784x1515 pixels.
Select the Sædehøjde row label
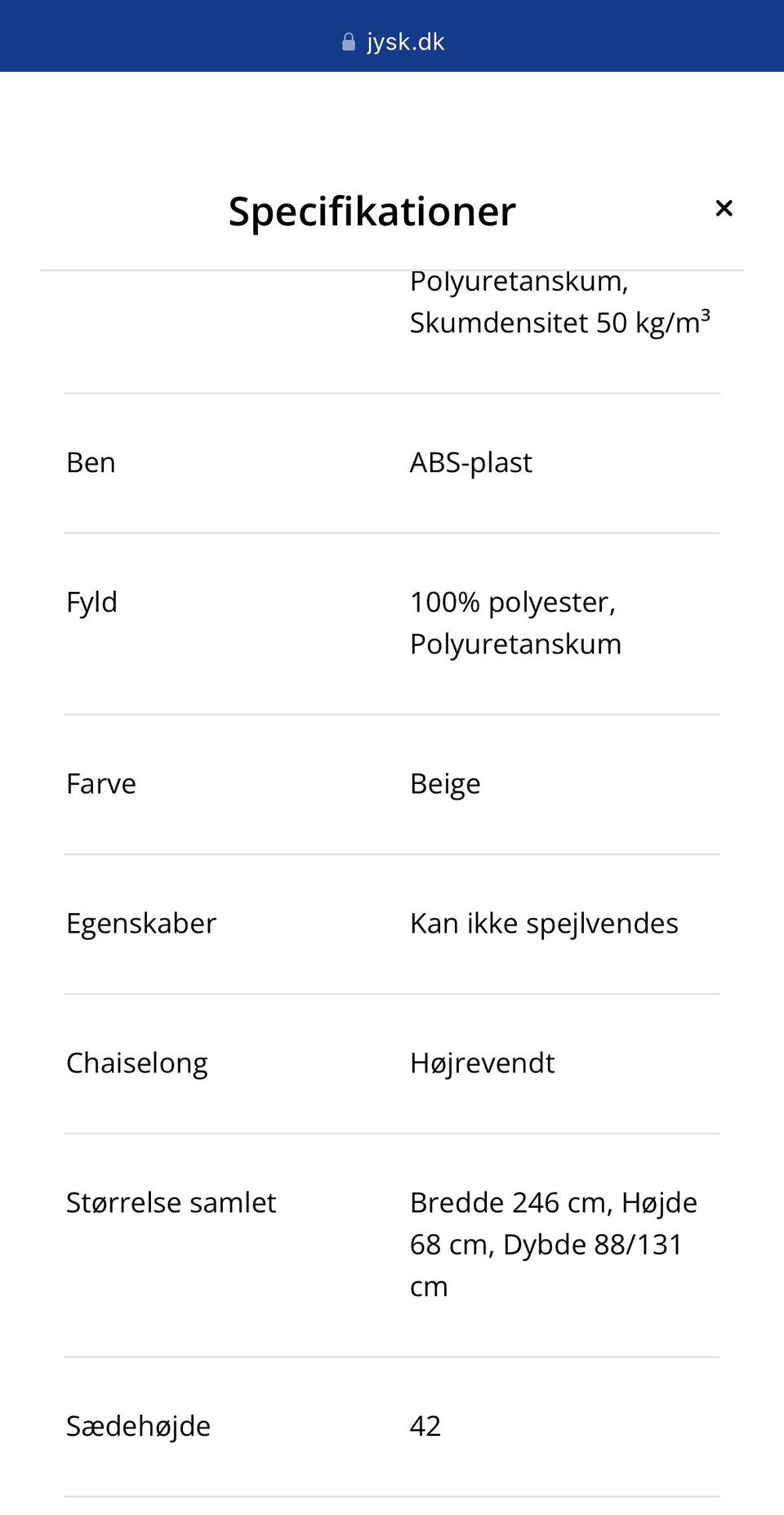pos(138,1426)
